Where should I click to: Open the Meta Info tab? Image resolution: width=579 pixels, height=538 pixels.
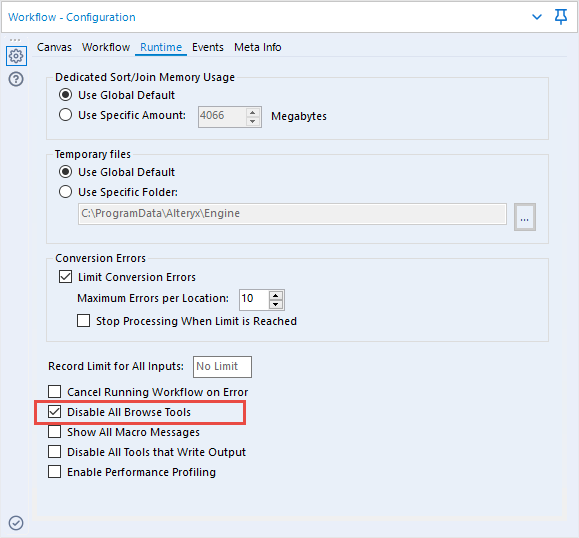click(257, 47)
